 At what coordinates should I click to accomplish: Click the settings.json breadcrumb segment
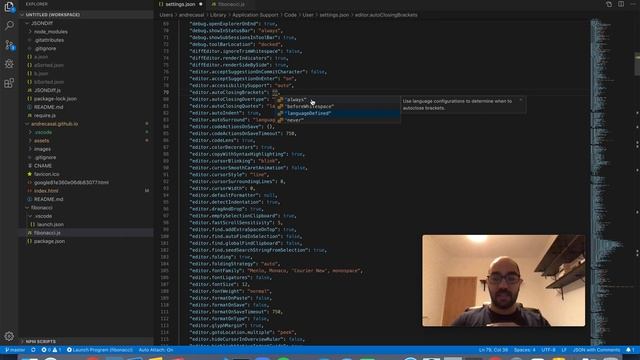coord(334,15)
